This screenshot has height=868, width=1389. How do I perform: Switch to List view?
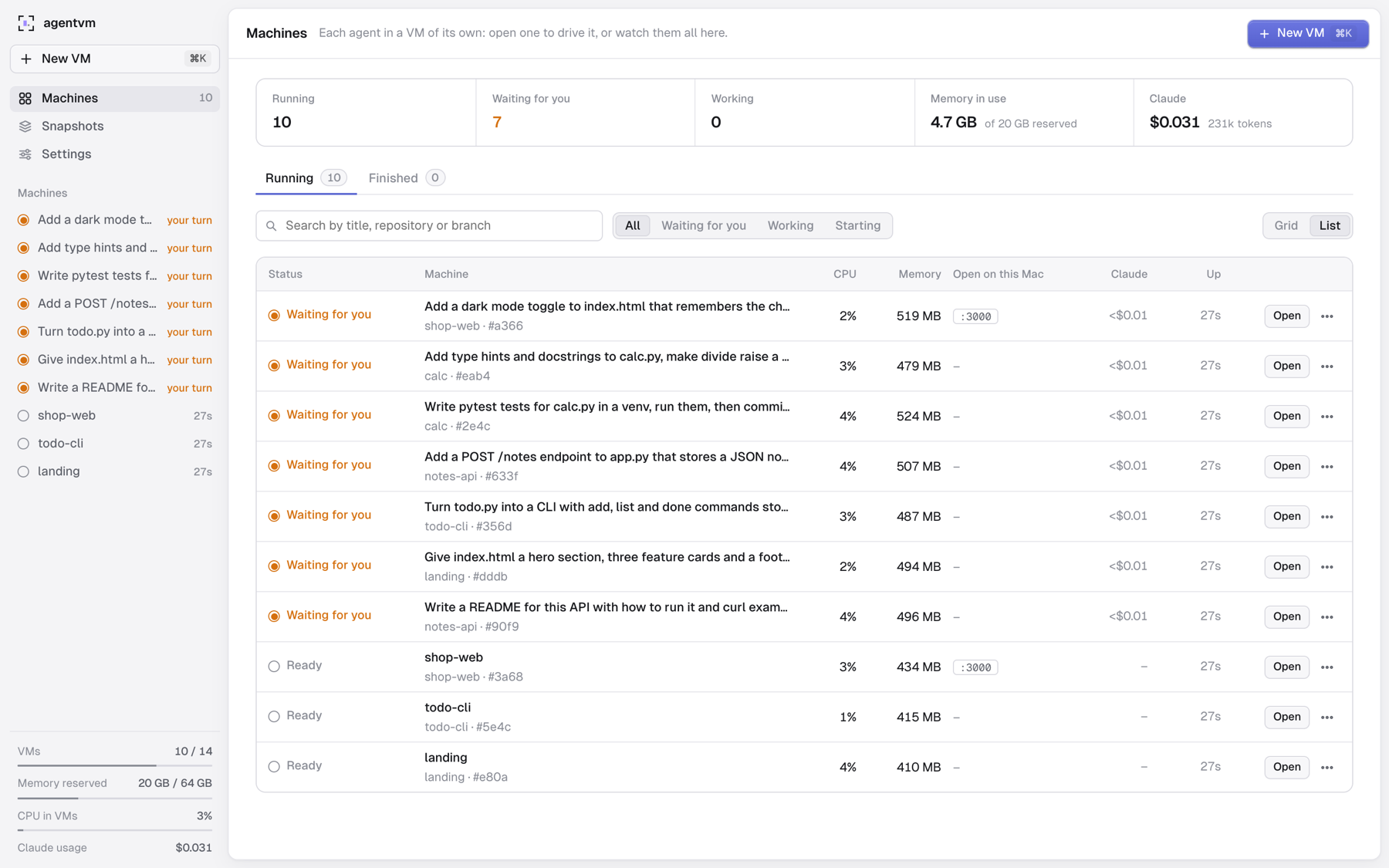click(x=1330, y=225)
